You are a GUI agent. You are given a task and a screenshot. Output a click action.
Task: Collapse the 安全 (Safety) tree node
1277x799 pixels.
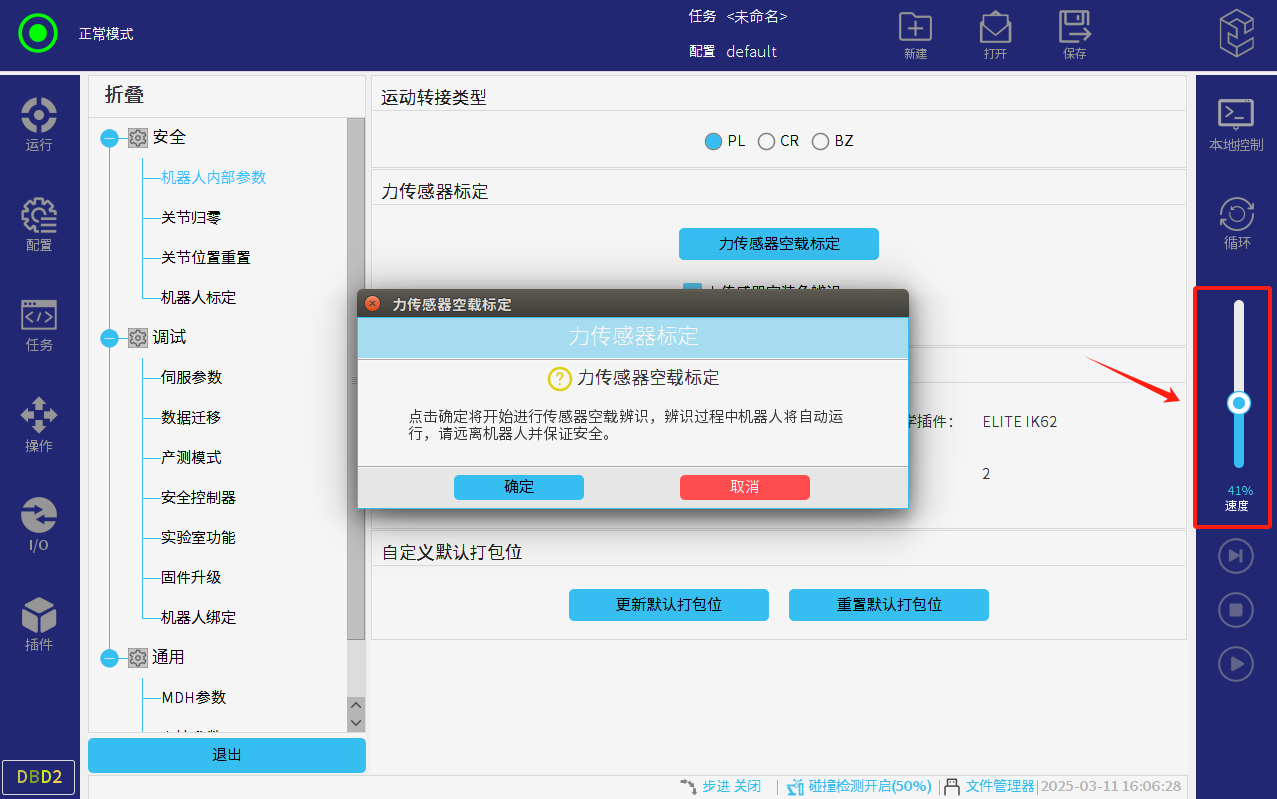point(110,138)
